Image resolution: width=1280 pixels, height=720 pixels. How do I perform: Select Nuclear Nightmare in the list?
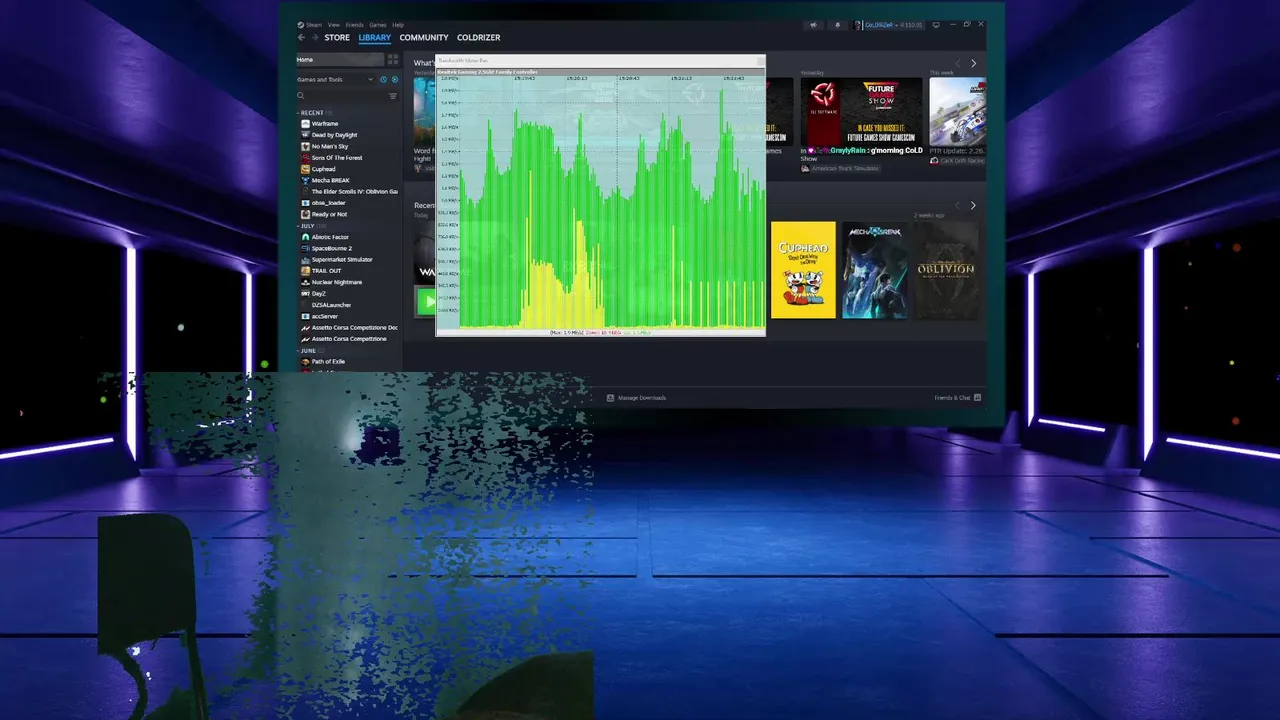pos(337,282)
